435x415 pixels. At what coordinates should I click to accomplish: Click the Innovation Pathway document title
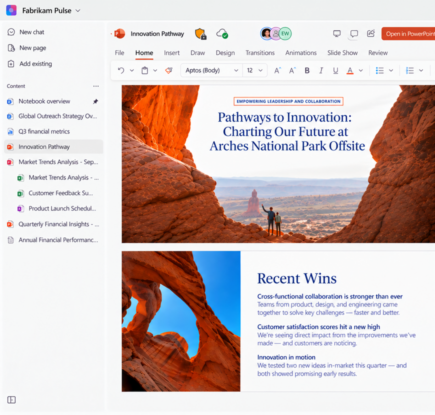157,34
